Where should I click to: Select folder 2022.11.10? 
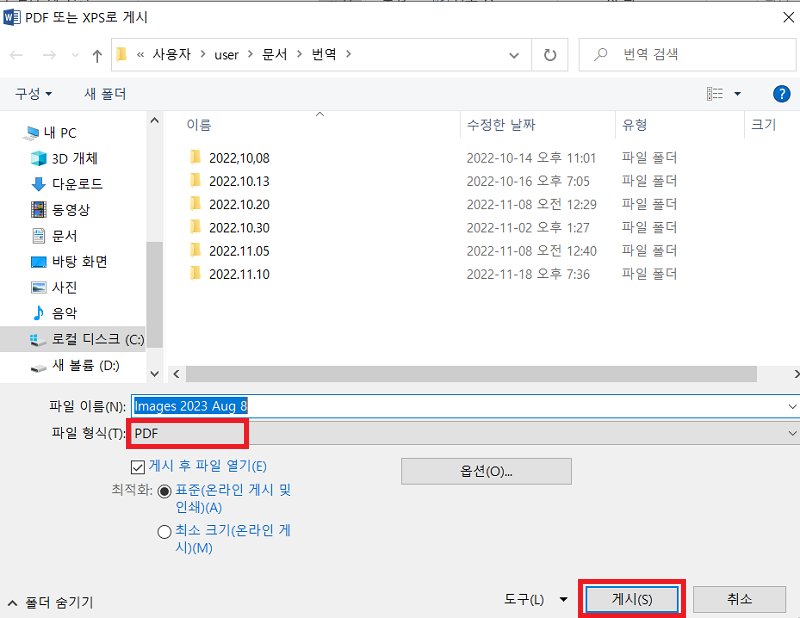[239, 275]
